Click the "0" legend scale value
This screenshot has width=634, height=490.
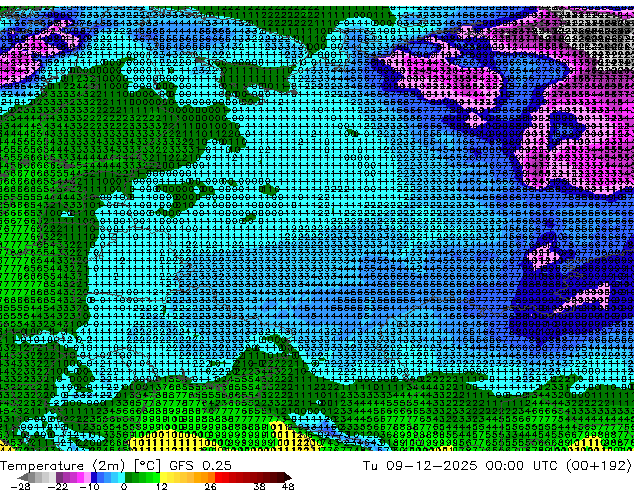(124, 486)
